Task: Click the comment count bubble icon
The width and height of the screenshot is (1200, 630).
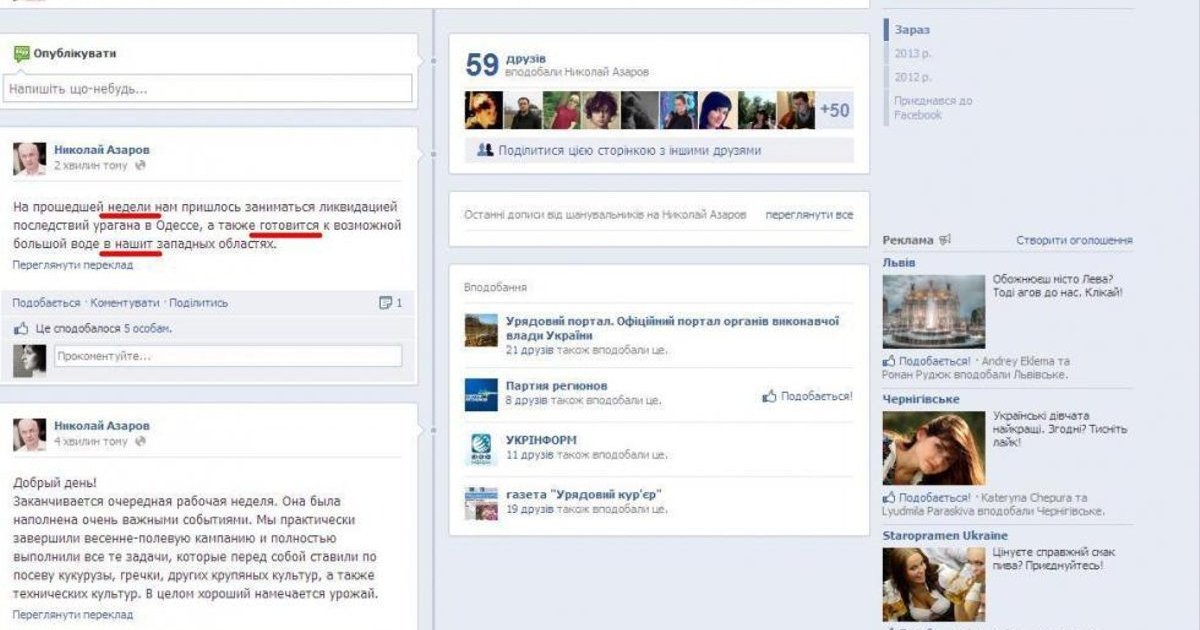Action: pyautogui.click(x=385, y=303)
